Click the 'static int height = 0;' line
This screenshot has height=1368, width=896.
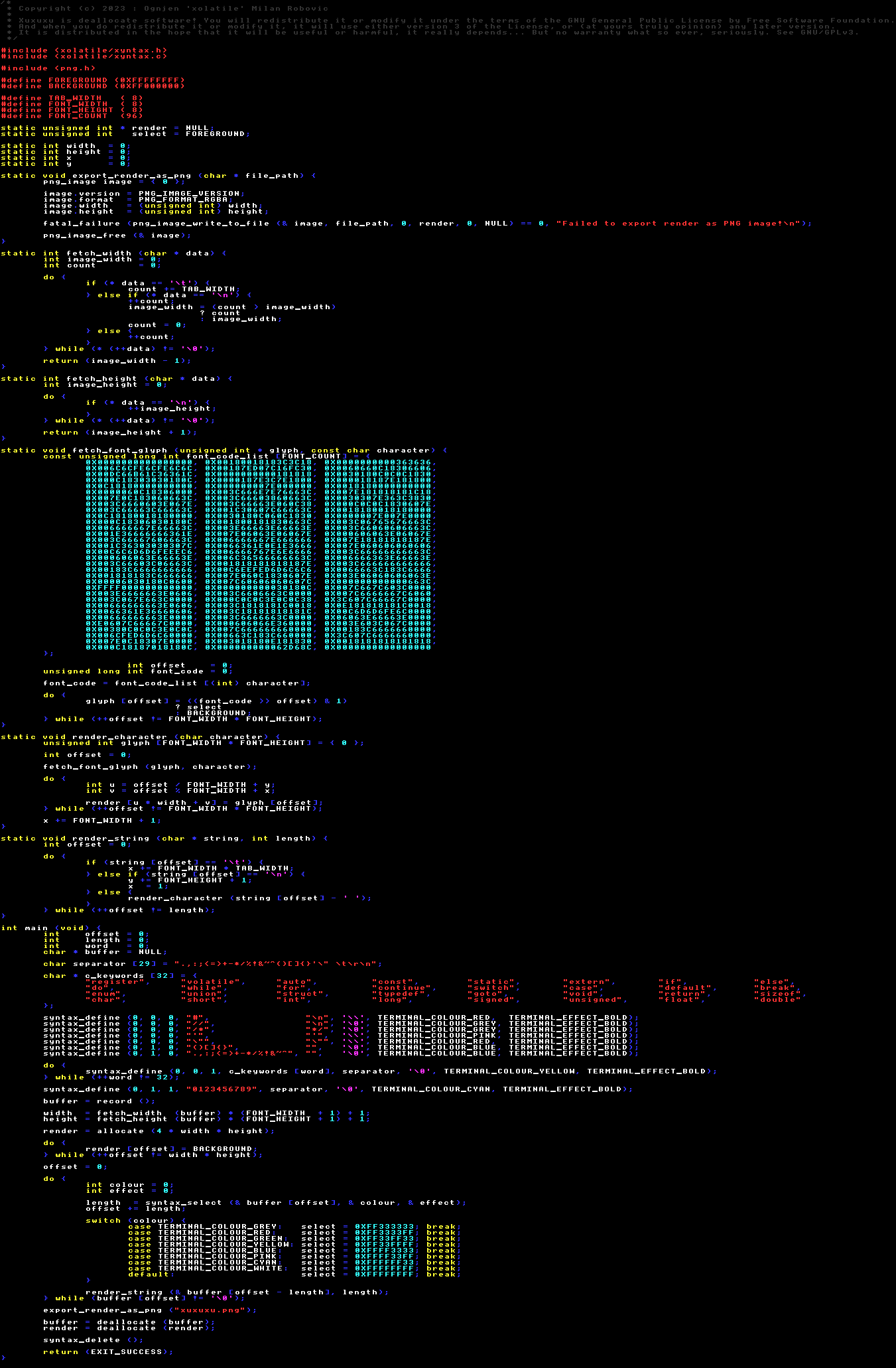(66, 152)
